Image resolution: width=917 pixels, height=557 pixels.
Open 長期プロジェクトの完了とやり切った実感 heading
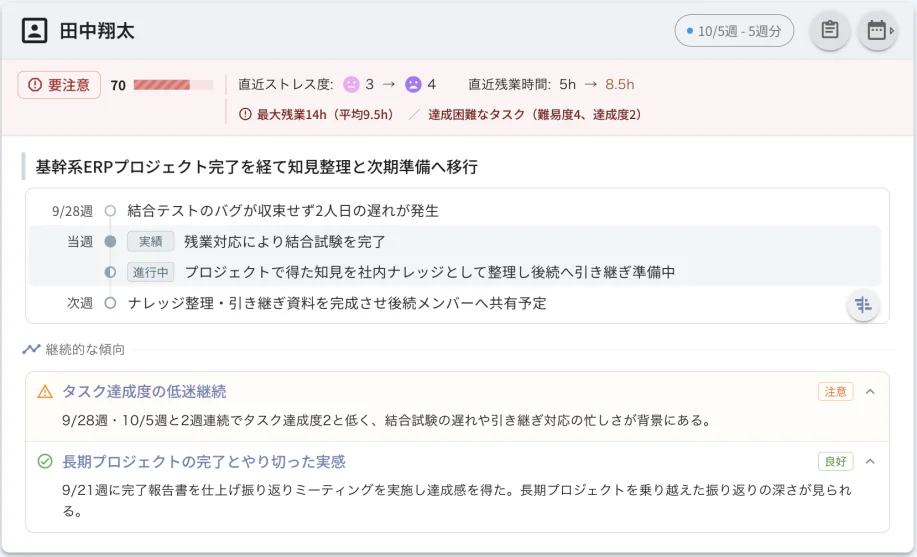click(204, 462)
